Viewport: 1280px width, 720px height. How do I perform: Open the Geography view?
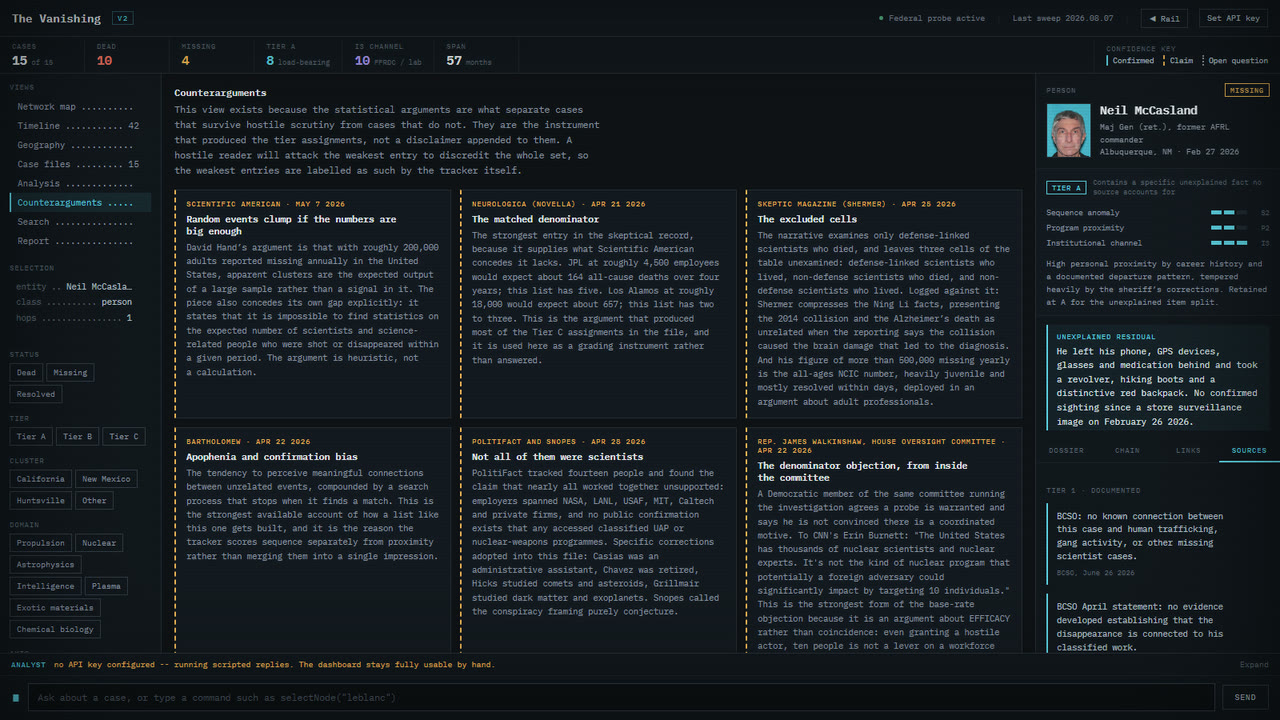coord(80,145)
